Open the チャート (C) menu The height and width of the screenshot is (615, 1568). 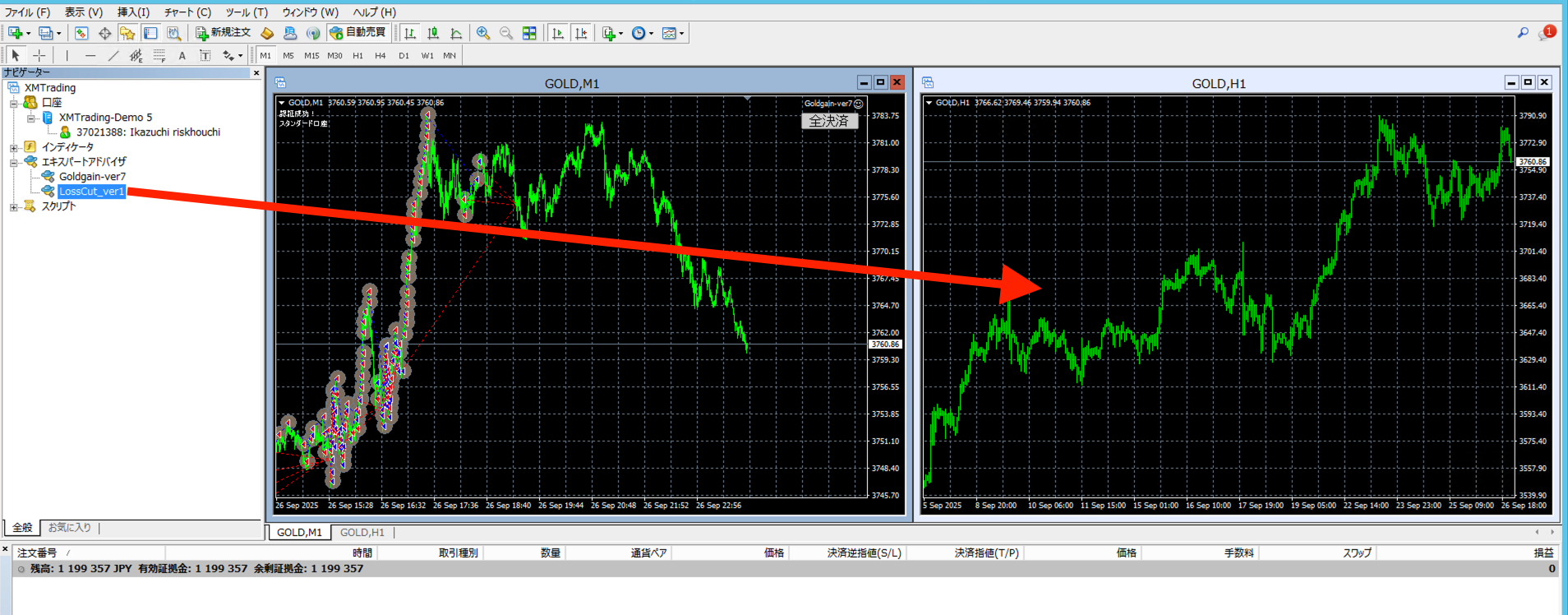[x=187, y=12]
